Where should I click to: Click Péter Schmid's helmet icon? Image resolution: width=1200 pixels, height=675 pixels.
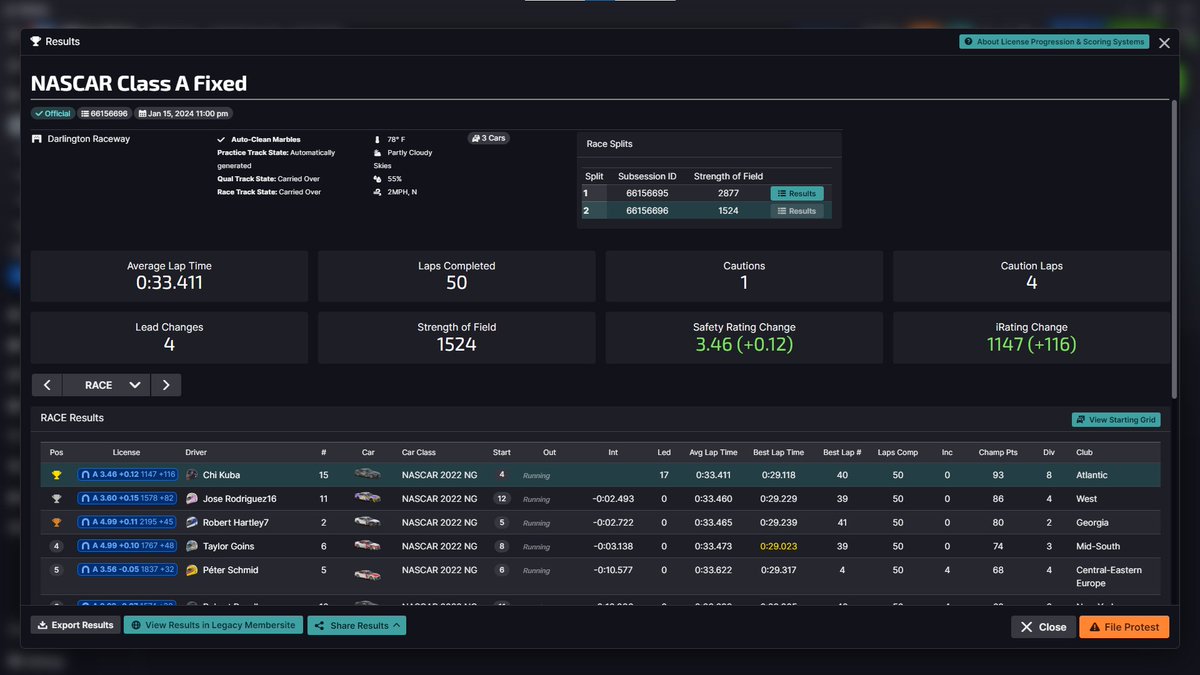[192, 570]
